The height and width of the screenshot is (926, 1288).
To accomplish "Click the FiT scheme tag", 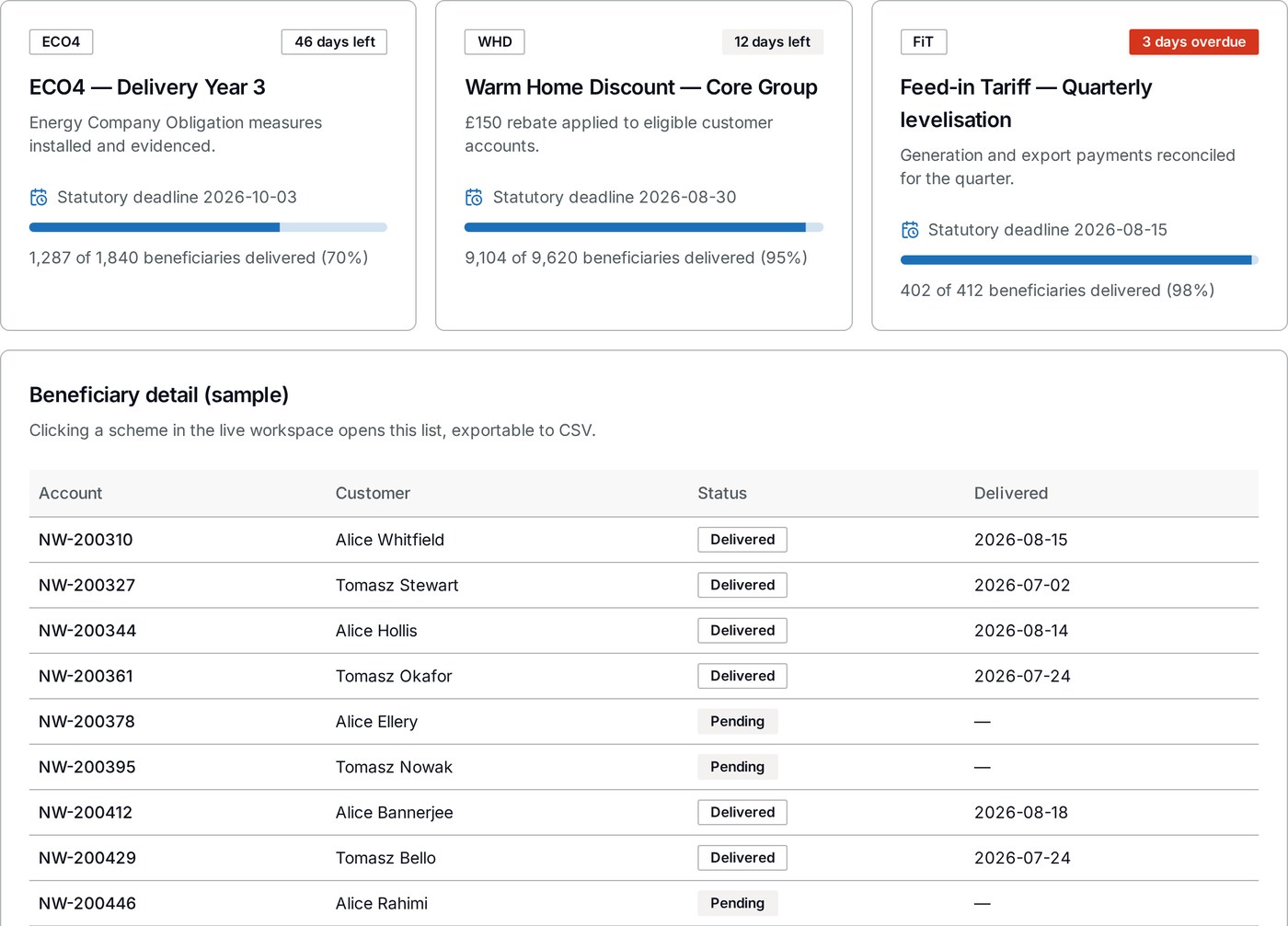I will [923, 42].
